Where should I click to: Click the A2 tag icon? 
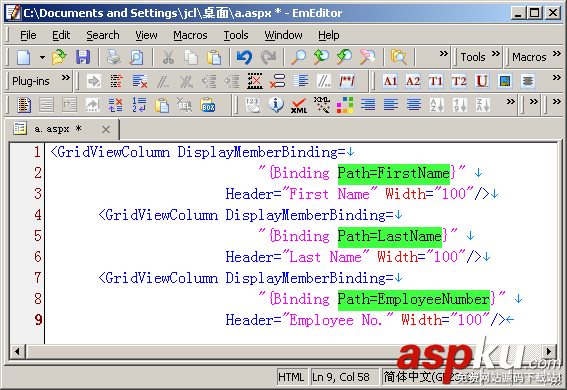click(413, 81)
